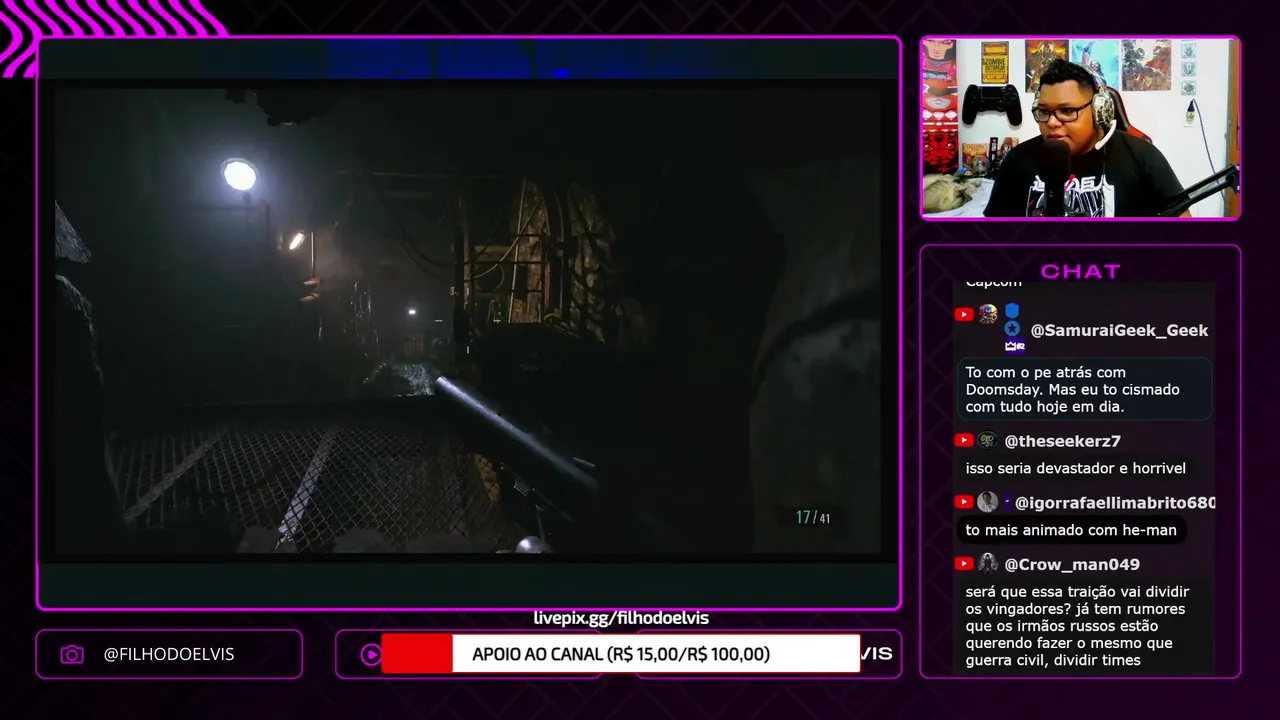Open @Crow_man049's avatar picture

[x=988, y=563]
